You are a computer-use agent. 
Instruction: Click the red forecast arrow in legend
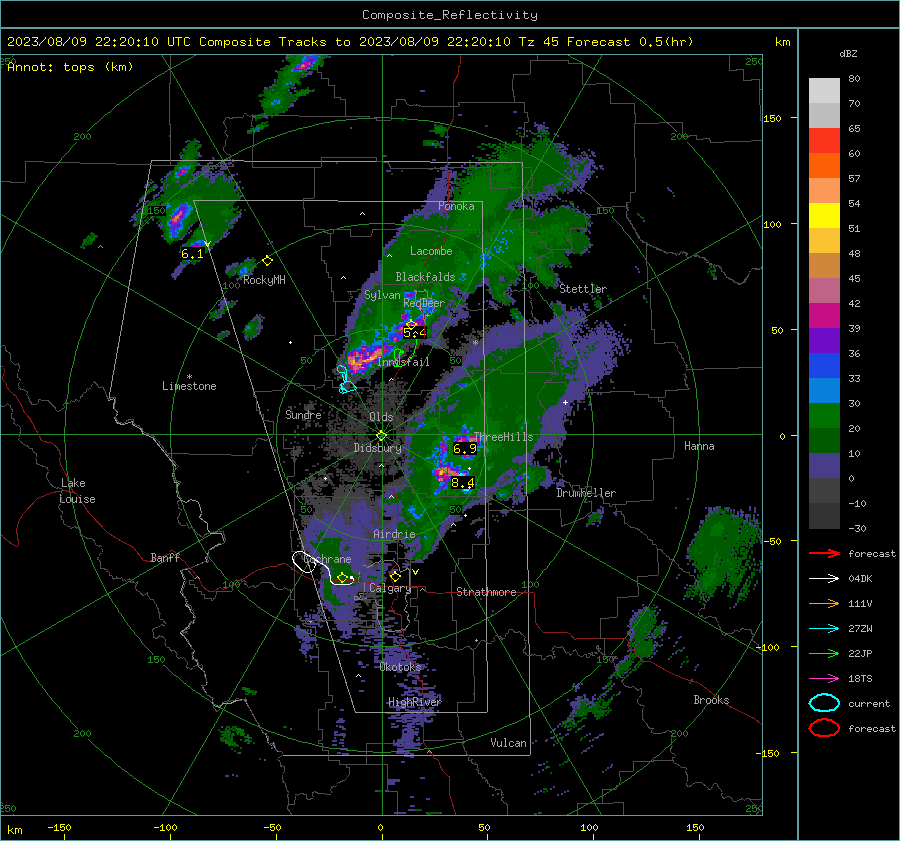pos(824,553)
